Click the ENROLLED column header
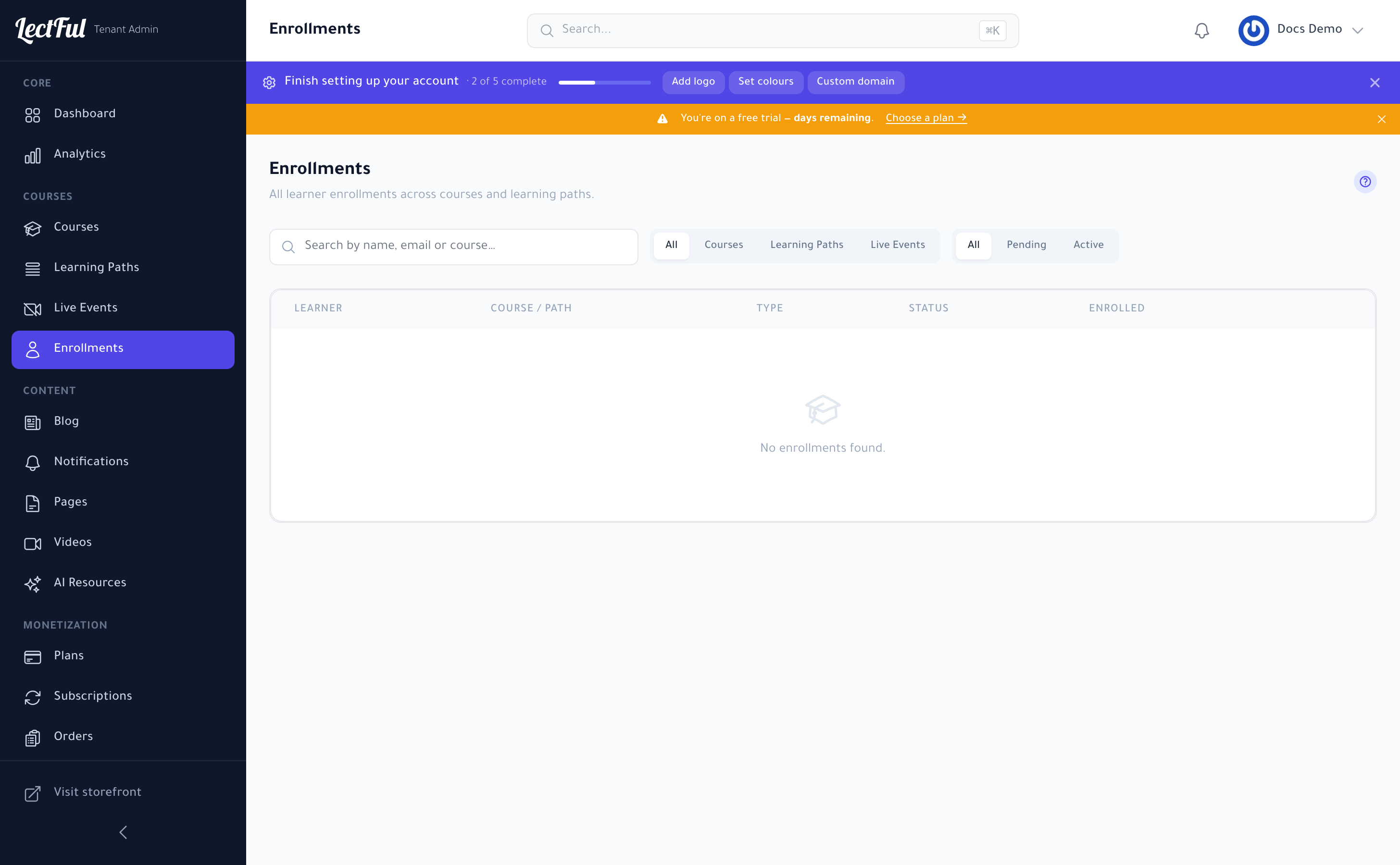 click(x=1116, y=309)
